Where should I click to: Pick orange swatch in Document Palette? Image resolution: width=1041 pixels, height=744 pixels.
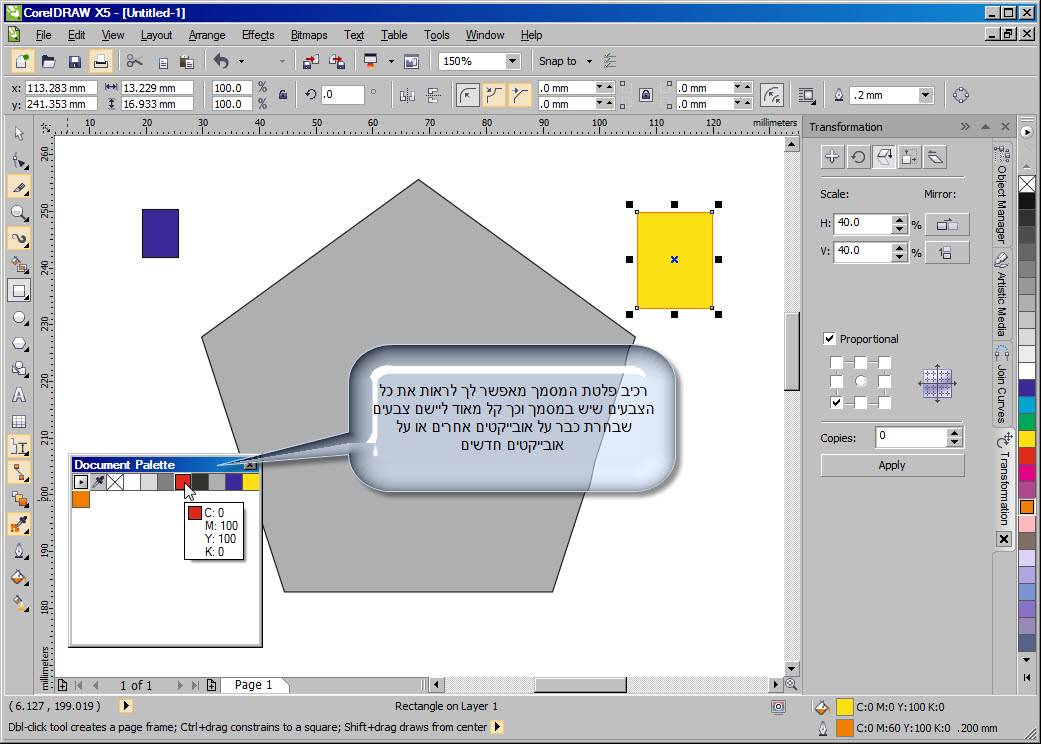(81, 498)
